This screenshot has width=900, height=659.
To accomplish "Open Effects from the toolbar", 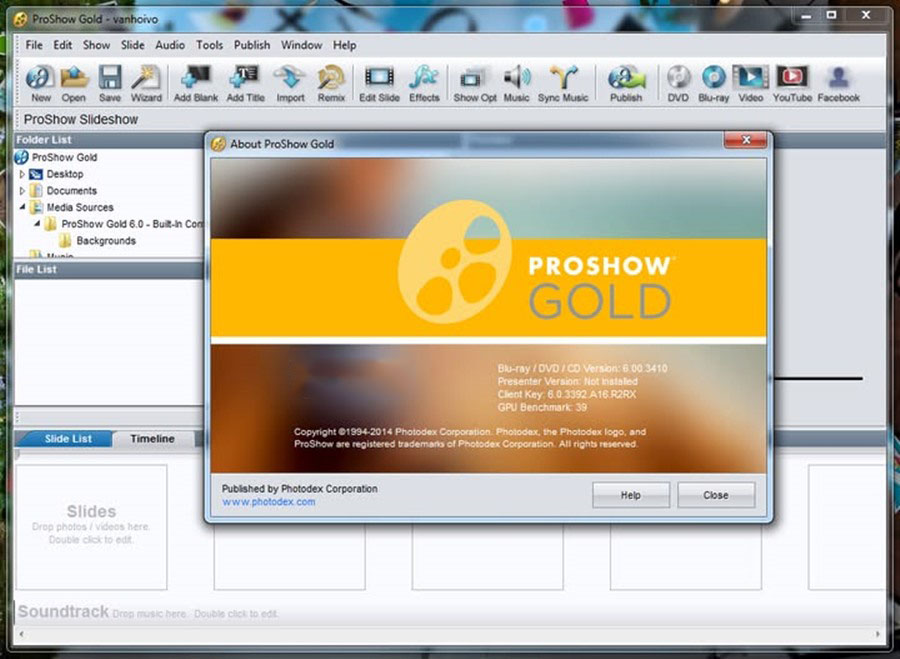I will pyautogui.click(x=424, y=80).
